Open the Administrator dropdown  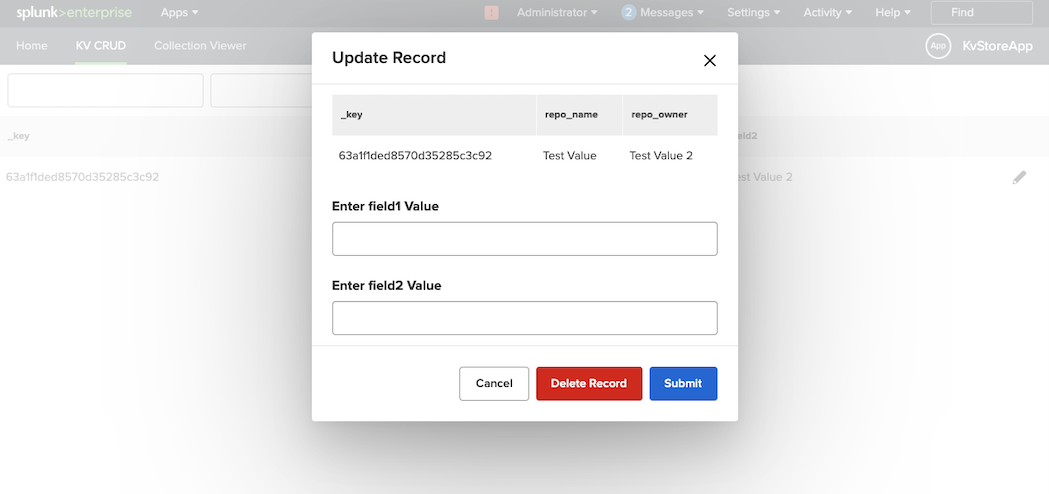(557, 13)
